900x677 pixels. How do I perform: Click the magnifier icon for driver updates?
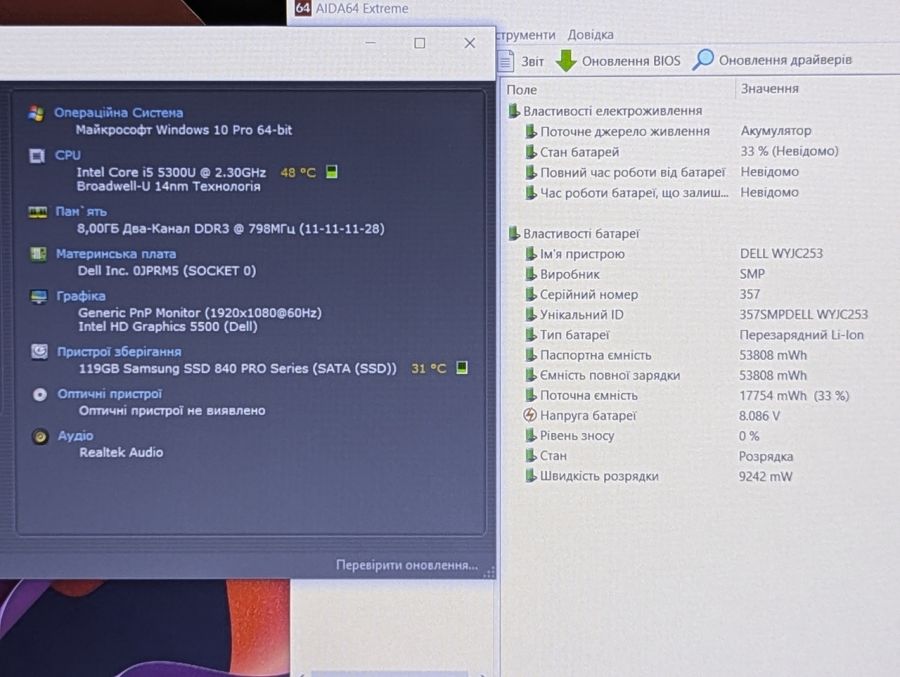tap(703, 59)
